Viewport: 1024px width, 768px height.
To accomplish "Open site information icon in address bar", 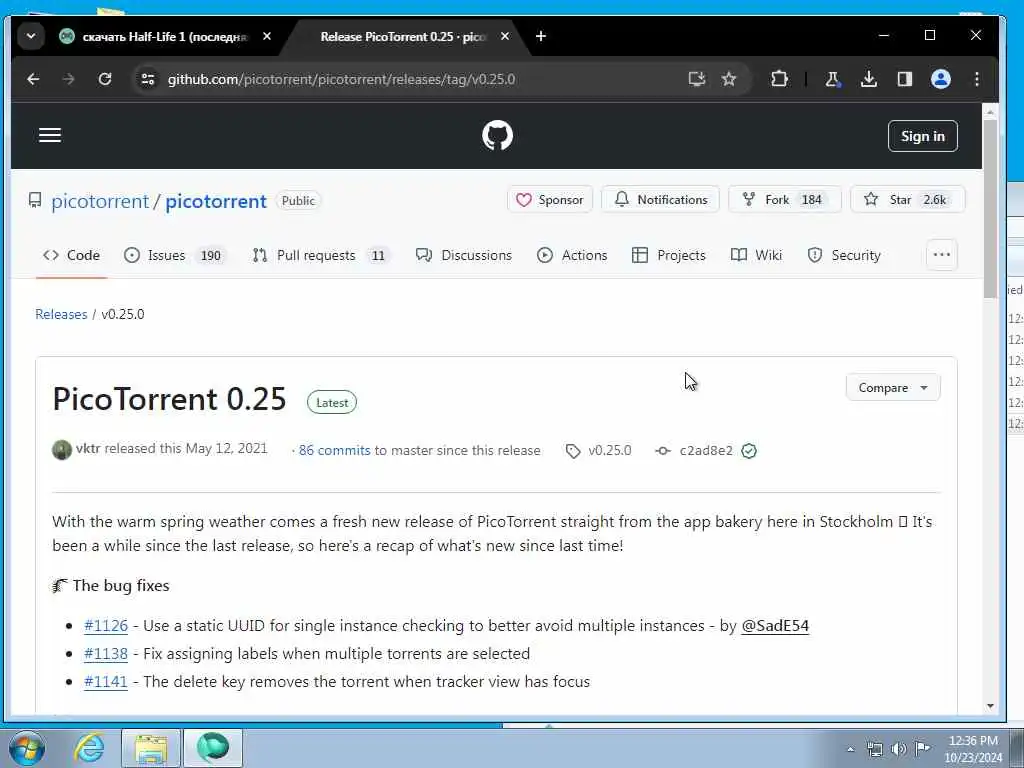I will tap(148, 80).
